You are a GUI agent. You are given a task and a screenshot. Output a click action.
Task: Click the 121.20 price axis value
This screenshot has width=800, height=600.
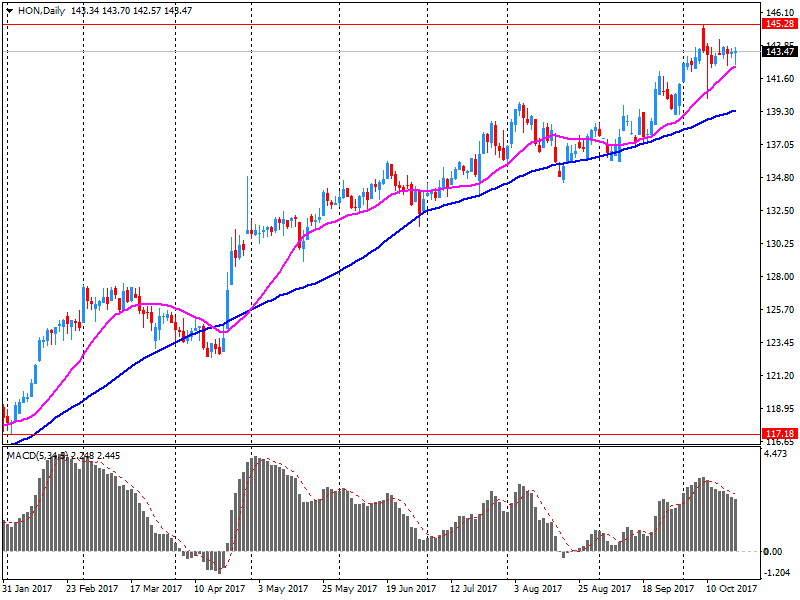point(781,376)
